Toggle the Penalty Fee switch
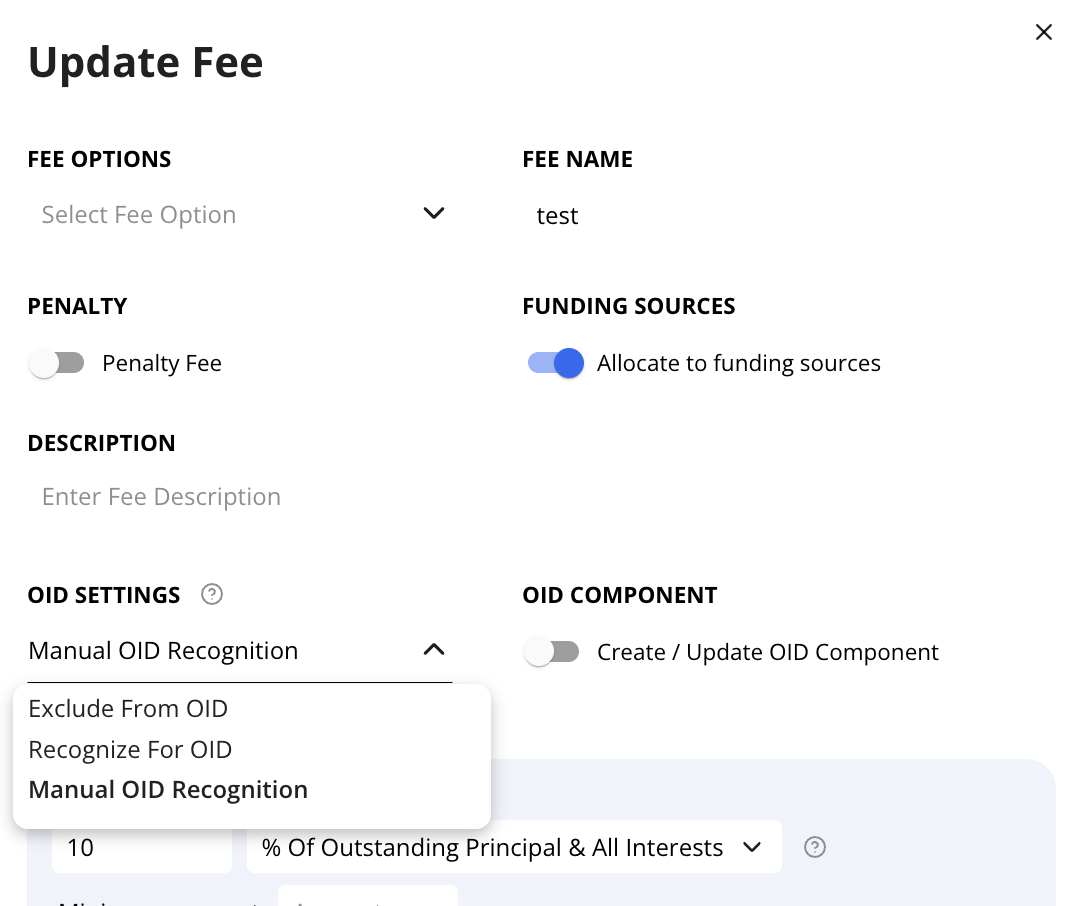Screen dimensions: 1070x906 click(57, 363)
